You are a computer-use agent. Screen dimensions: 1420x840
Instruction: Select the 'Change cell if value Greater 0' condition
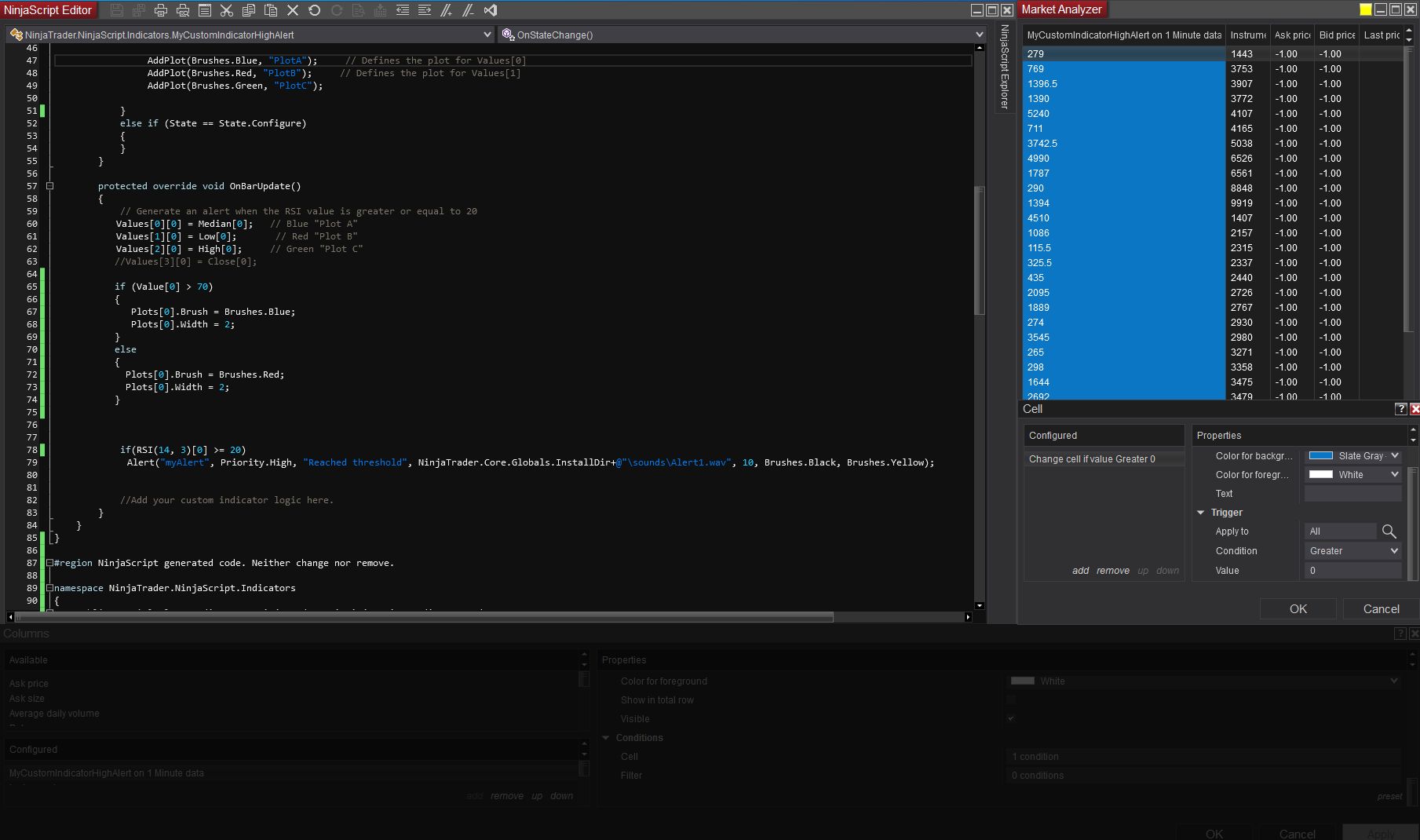[1092, 459]
